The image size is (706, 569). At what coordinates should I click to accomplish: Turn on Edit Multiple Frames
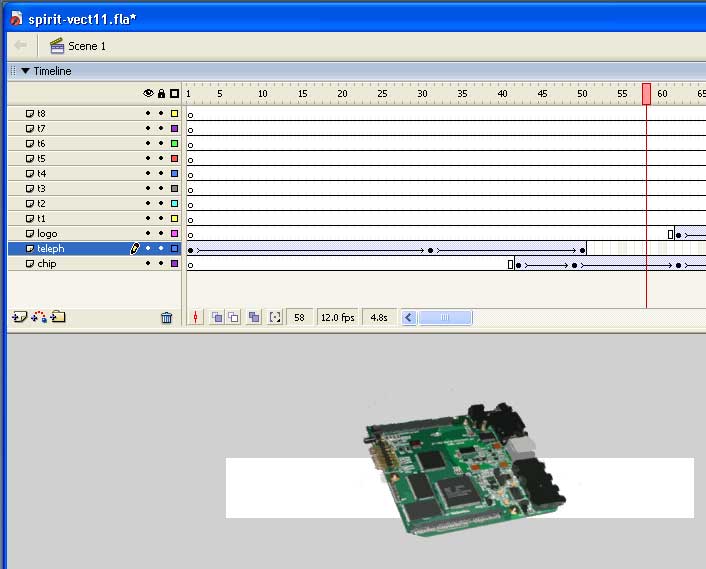pyautogui.click(x=254, y=317)
